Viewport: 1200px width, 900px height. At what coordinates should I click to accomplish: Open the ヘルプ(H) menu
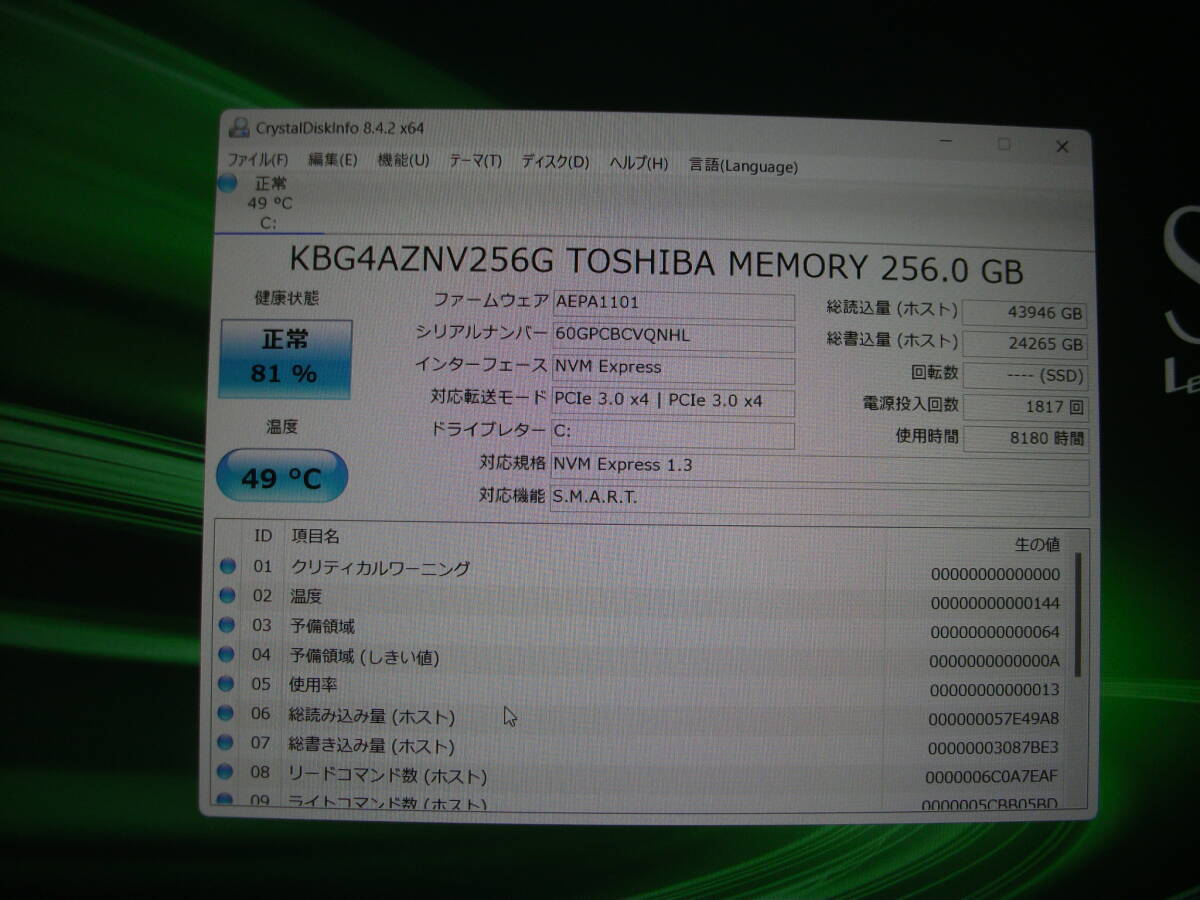coord(638,164)
